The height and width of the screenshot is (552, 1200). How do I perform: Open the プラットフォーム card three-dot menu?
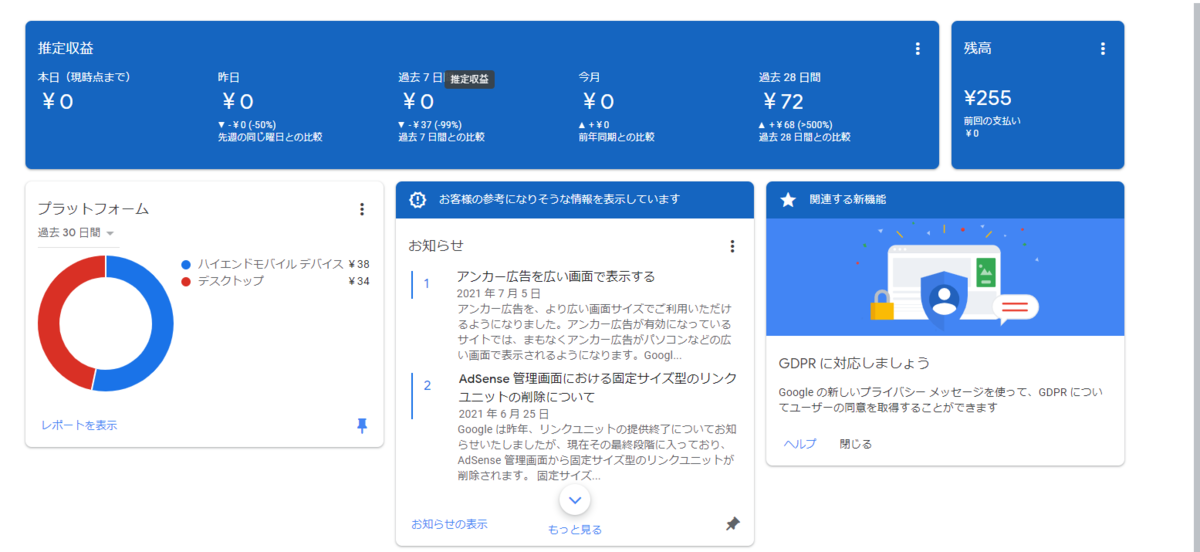362,209
